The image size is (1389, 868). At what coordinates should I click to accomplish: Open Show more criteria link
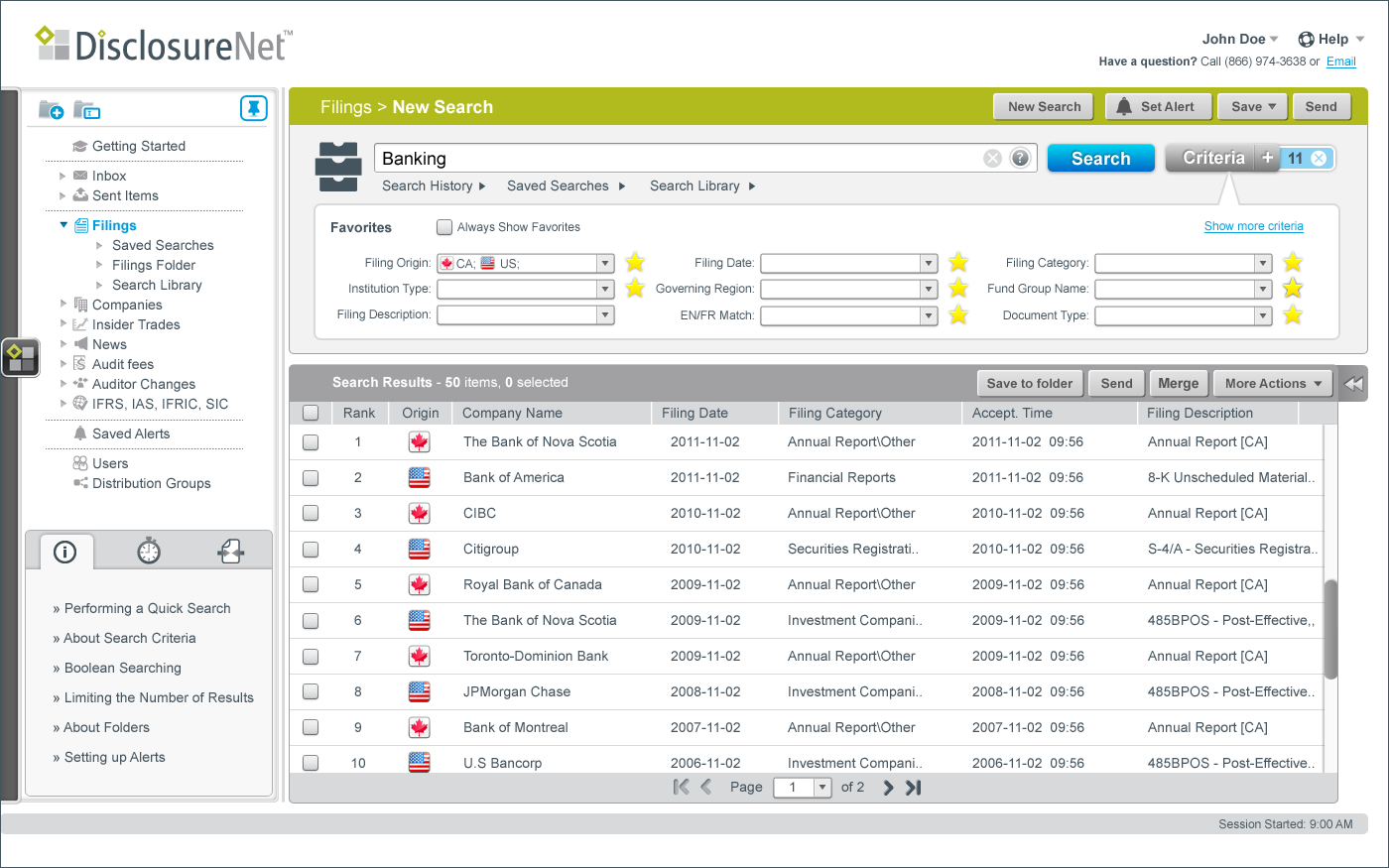pyautogui.click(x=1254, y=226)
